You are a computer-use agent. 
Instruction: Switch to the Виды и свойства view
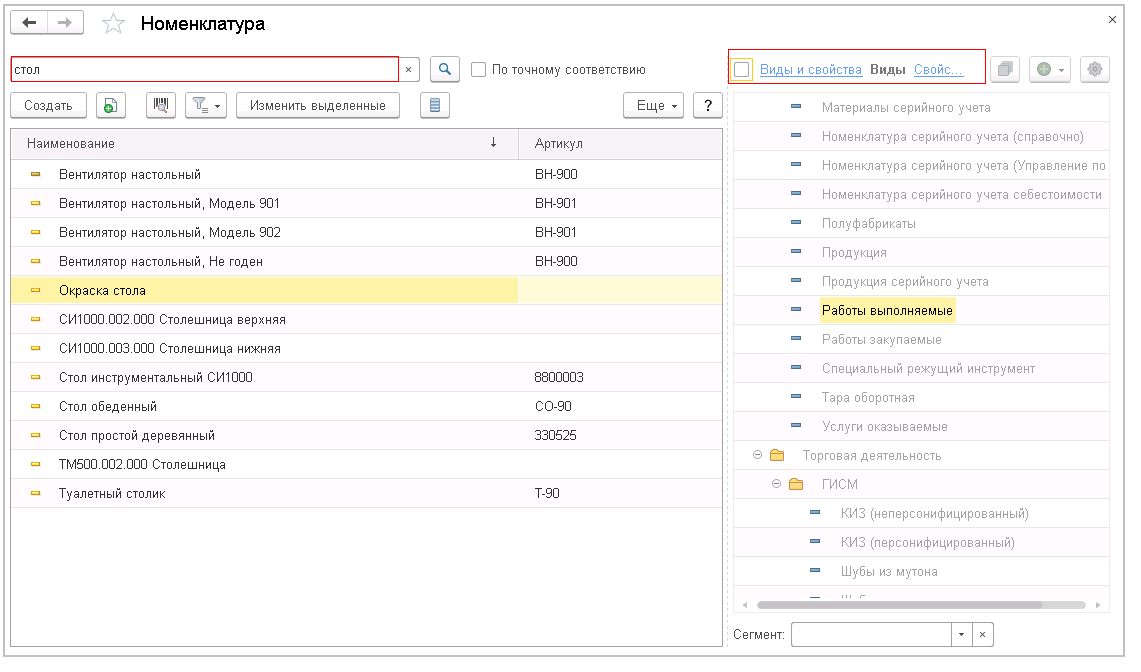click(810, 70)
